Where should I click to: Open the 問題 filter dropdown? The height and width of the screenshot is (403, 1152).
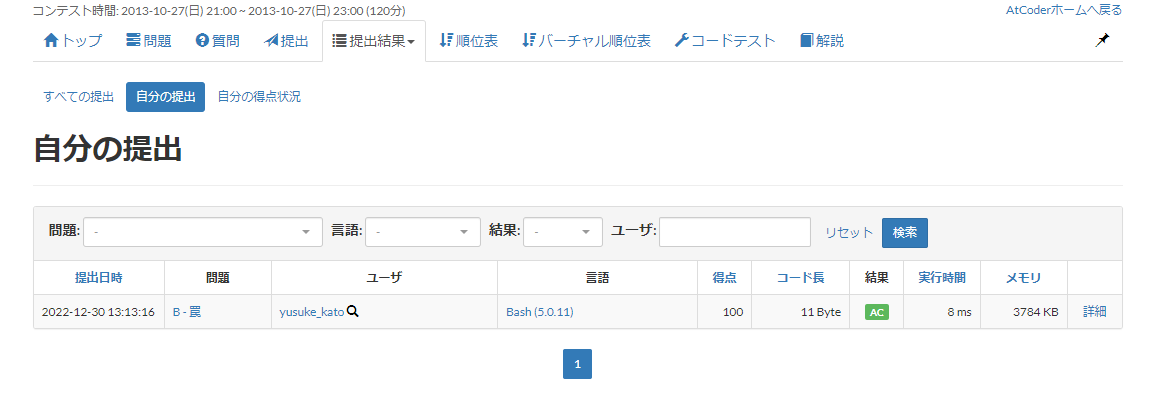pos(203,232)
